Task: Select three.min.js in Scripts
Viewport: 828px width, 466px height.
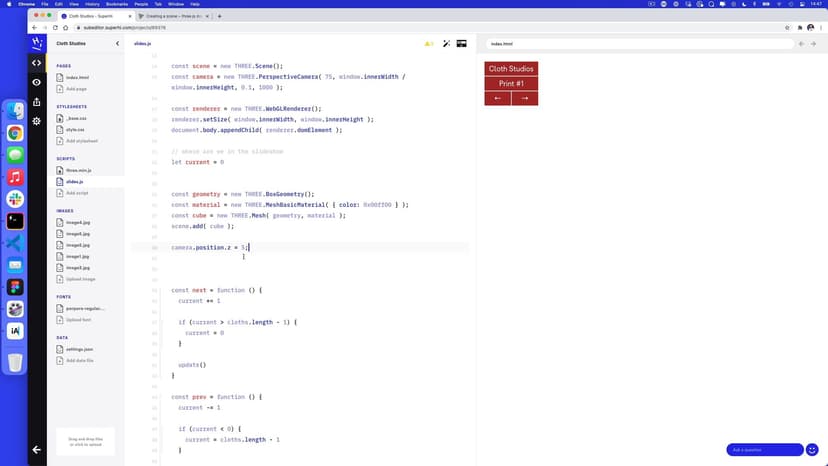Action: click(79, 170)
